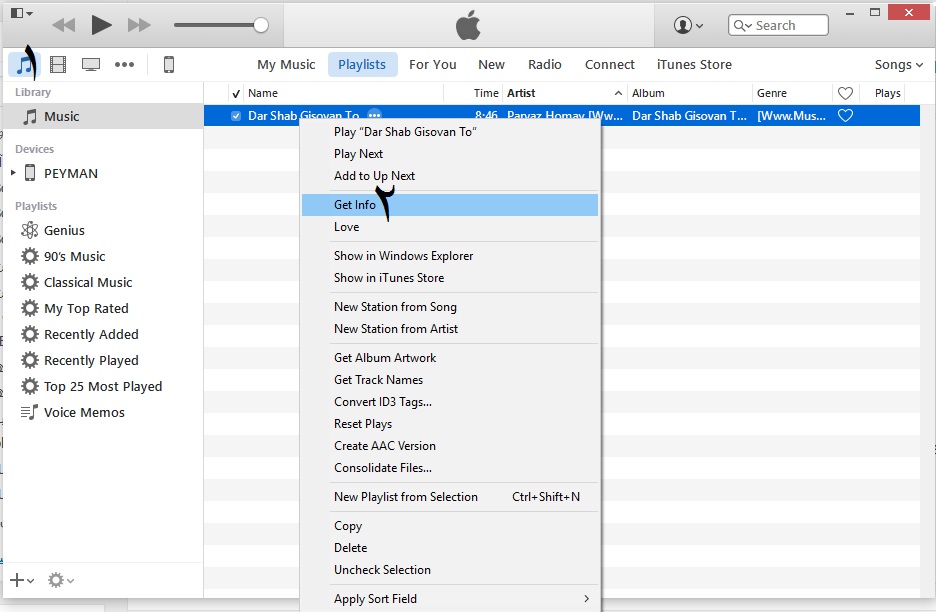This screenshot has height=612, width=936.
Task: Choose Convert ID3 Tags...
Action: [x=449, y=402]
